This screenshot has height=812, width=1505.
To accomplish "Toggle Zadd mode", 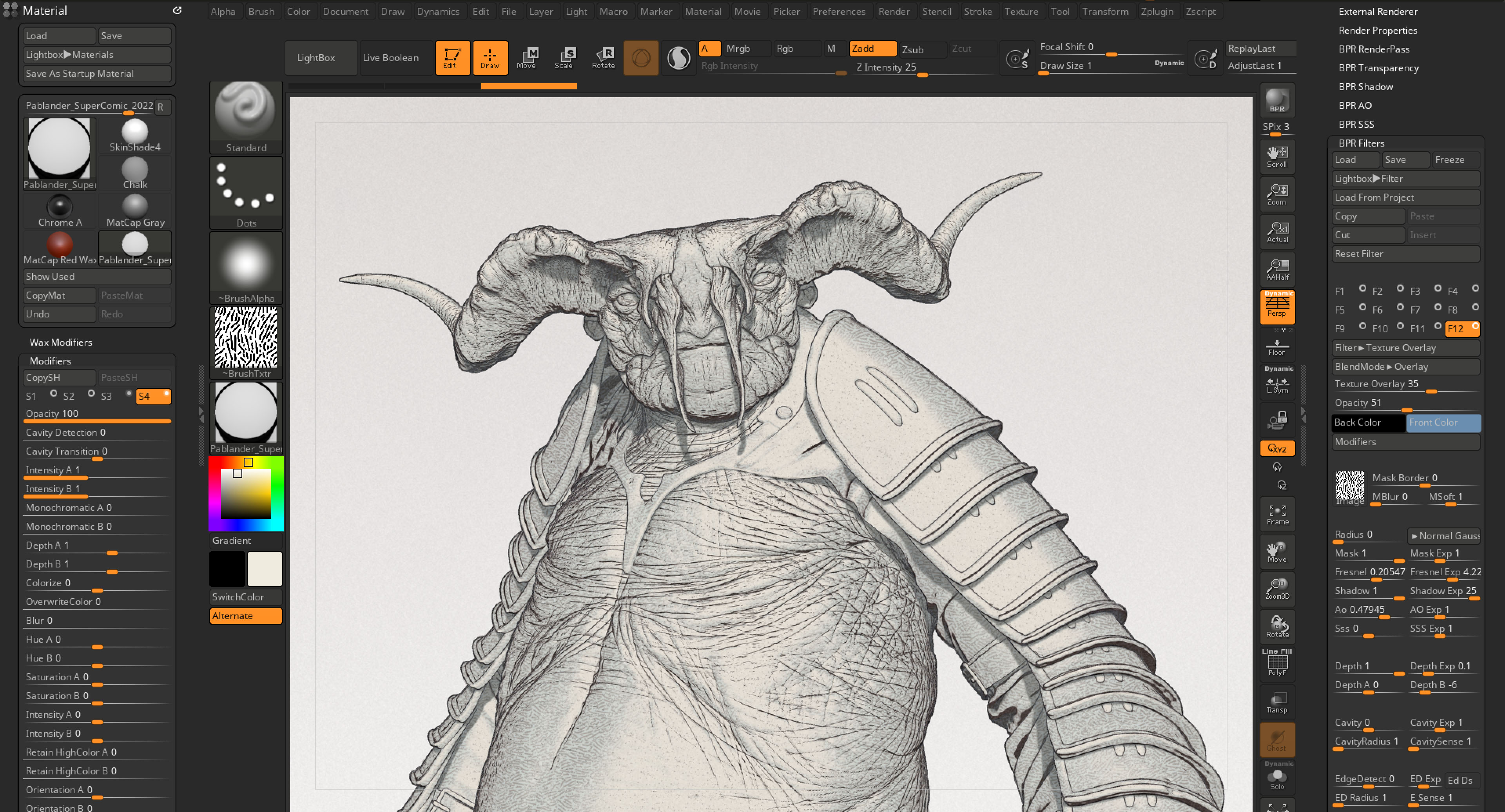I will click(x=873, y=49).
